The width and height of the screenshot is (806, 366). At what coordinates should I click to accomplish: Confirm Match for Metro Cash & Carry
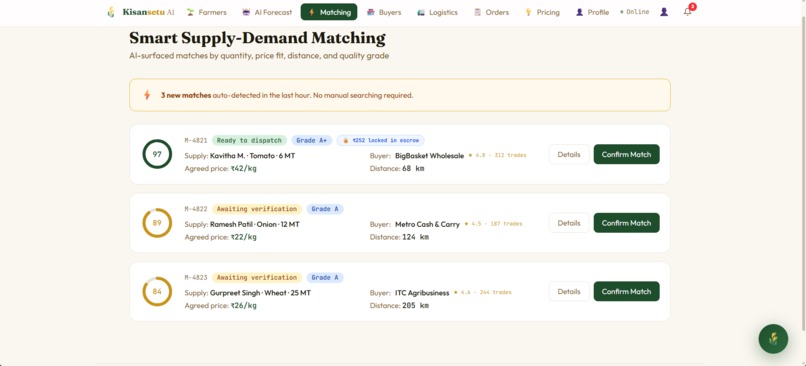(x=627, y=223)
